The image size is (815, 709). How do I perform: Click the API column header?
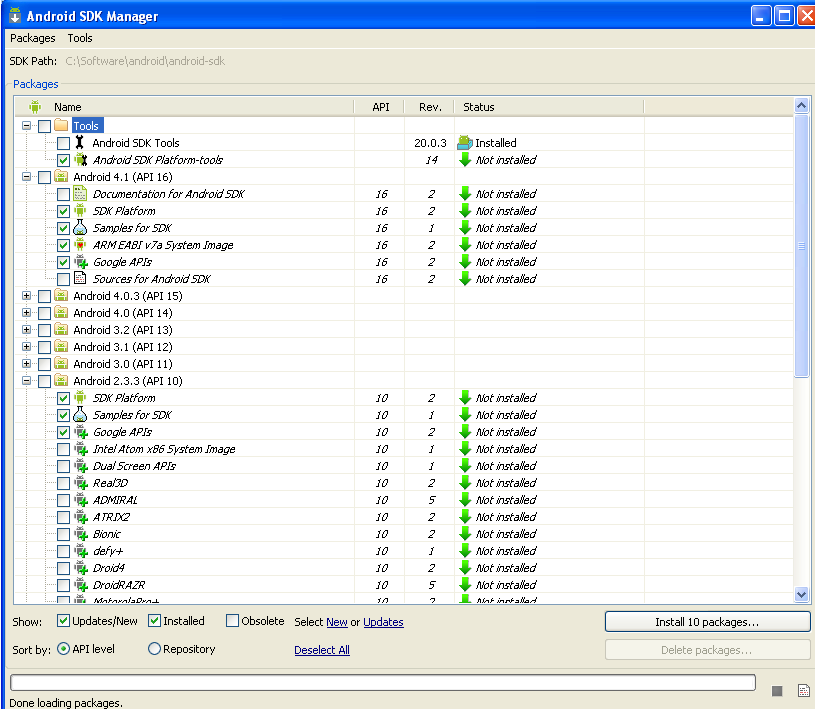coord(379,107)
